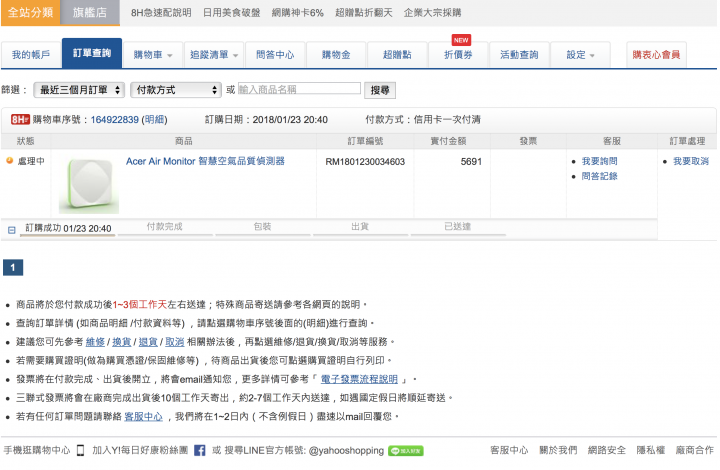Open the 退貨 policy link
Screen dimensions: 720x470
click(x=148, y=342)
